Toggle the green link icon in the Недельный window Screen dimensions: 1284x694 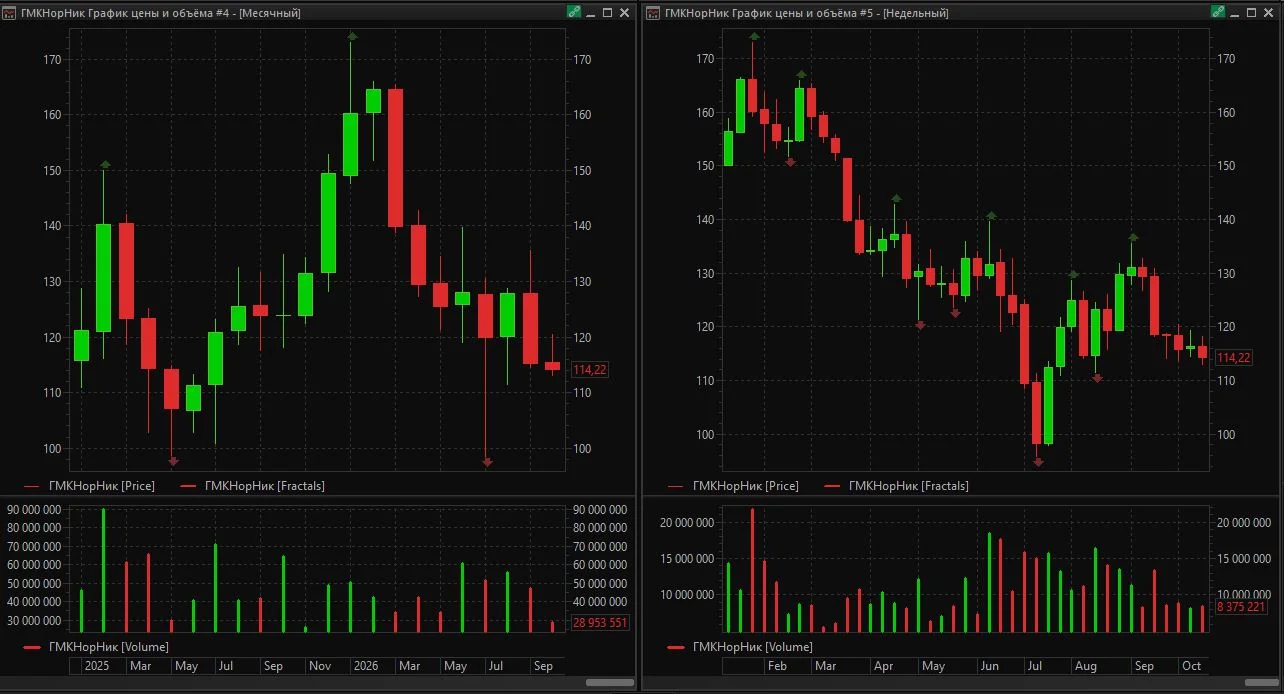pyautogui.click(x=1218, y=12)
